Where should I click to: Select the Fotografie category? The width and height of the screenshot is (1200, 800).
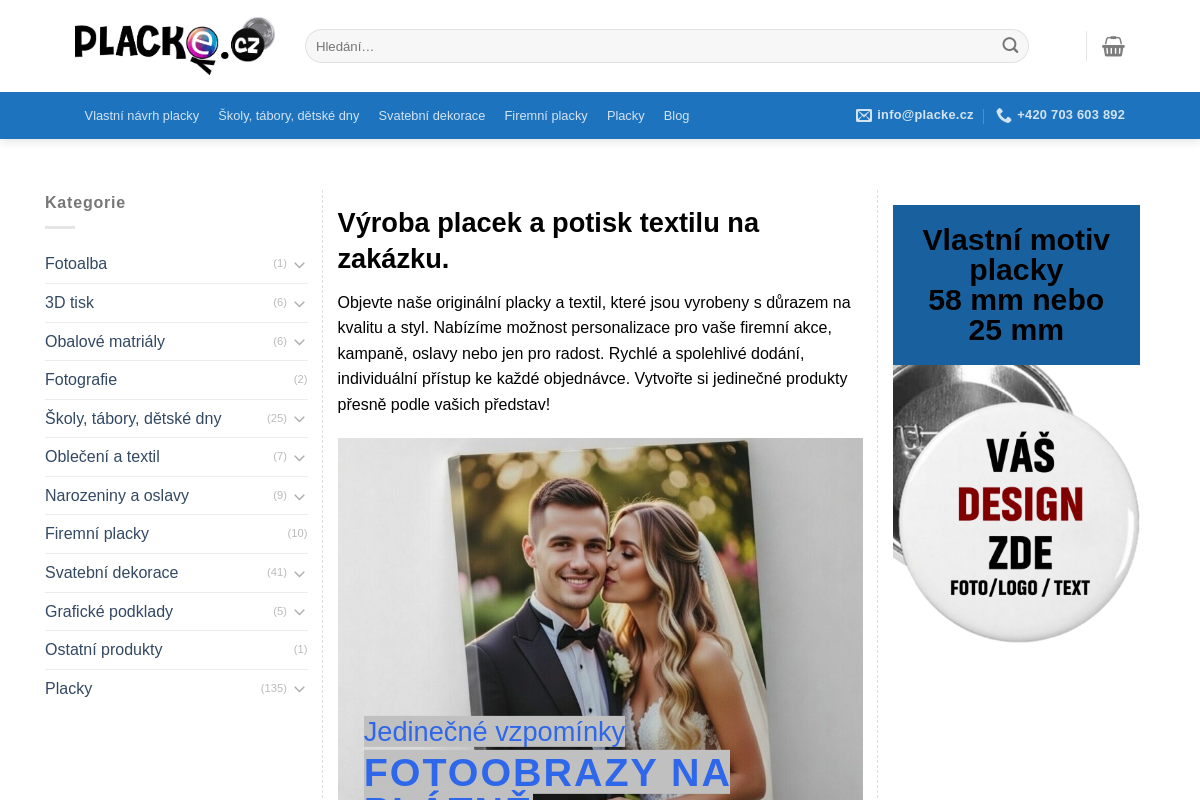pyautogui.click(x=80, y=379)
